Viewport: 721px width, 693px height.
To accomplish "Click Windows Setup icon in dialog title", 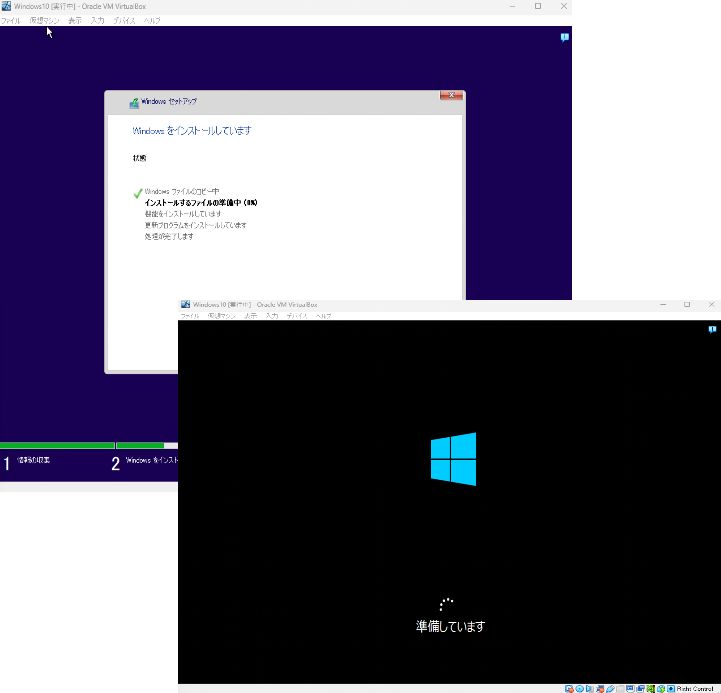I will pyautogui.click(x=134, y=103).
